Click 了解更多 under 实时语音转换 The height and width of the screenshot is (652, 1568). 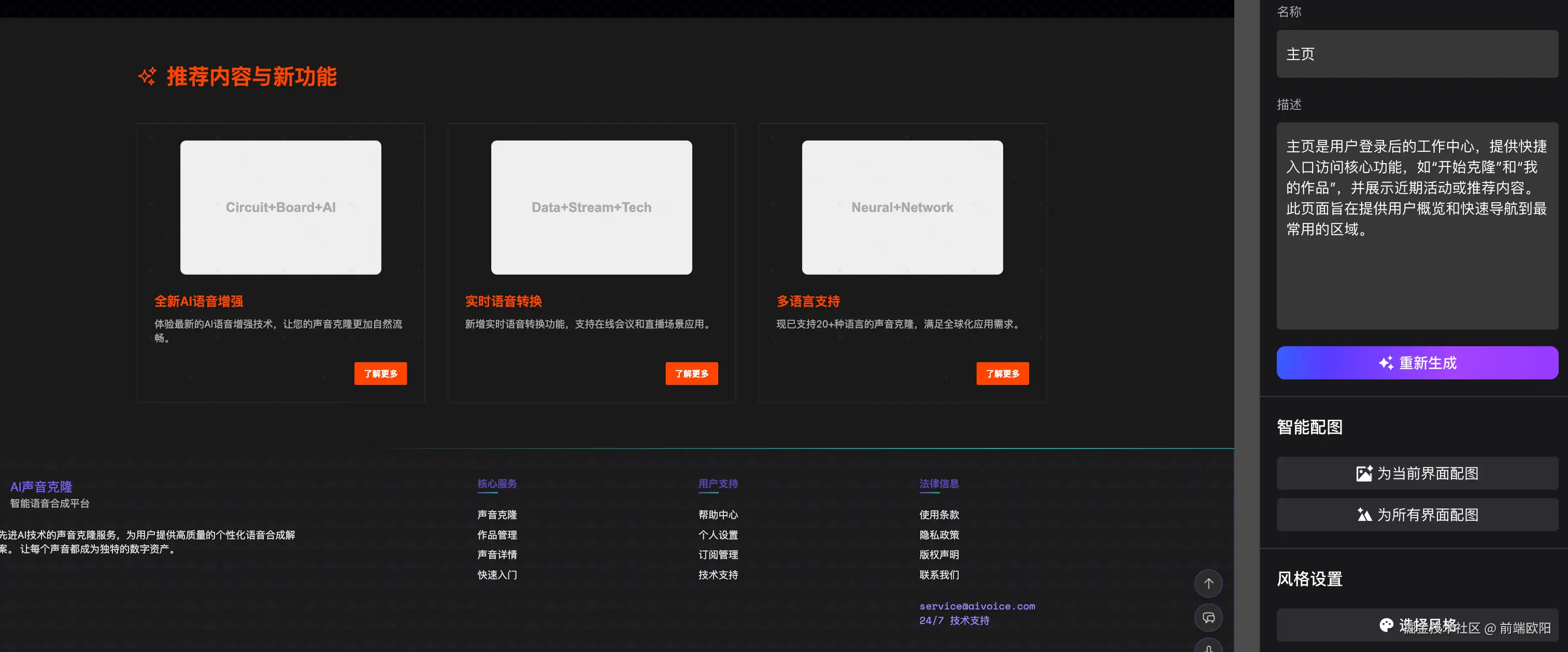pos(691,373)
